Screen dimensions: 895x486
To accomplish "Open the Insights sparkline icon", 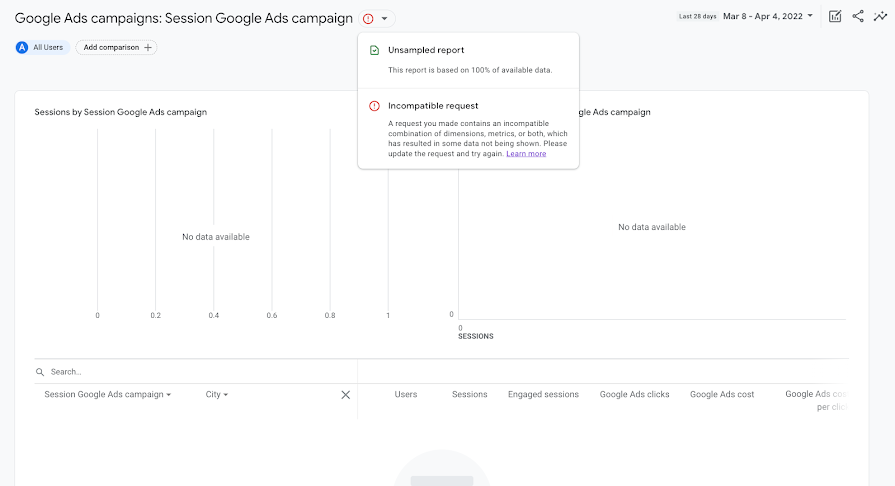I will point(880,16).
